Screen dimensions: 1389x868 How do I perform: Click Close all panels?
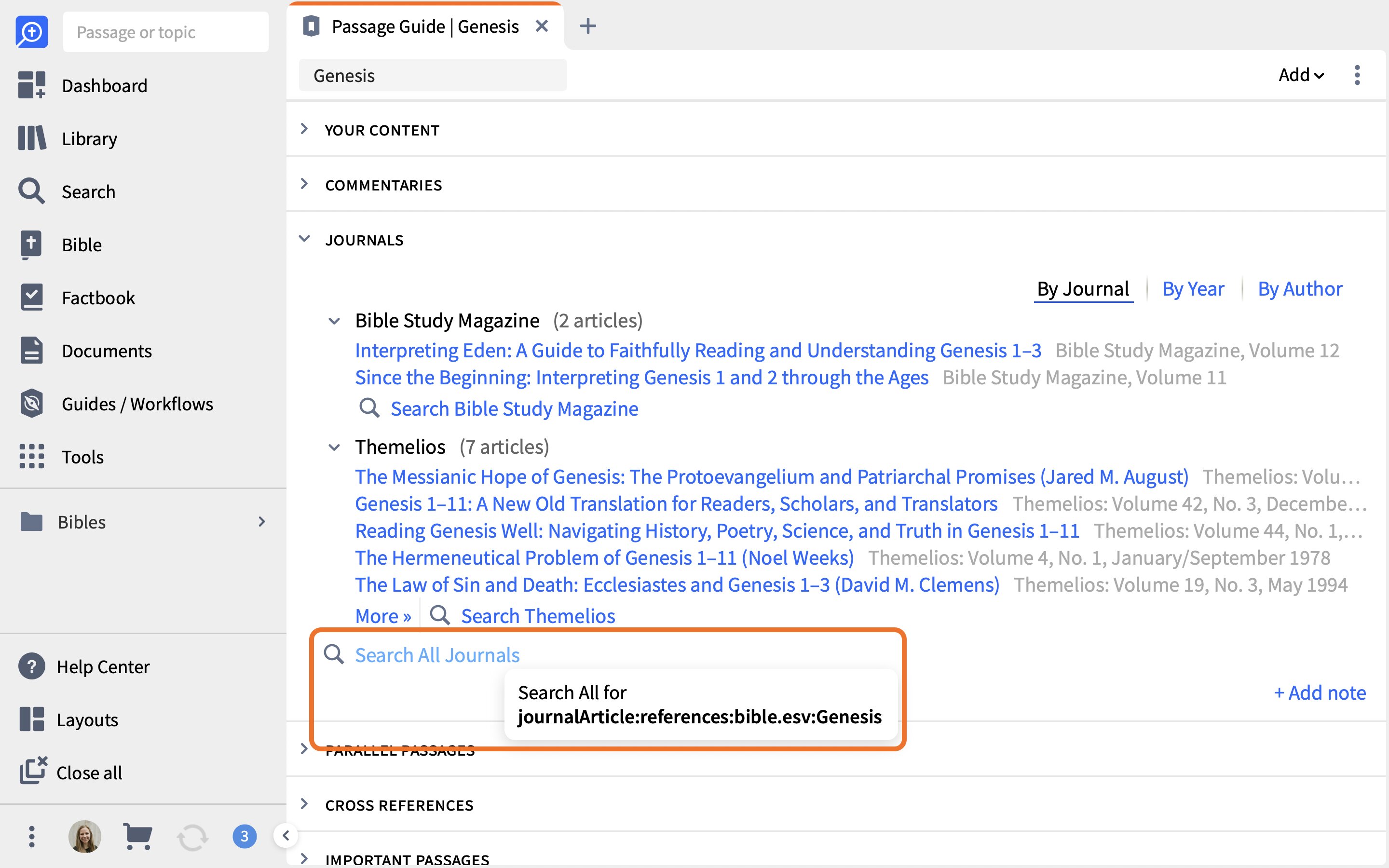(x=70, y=773)
